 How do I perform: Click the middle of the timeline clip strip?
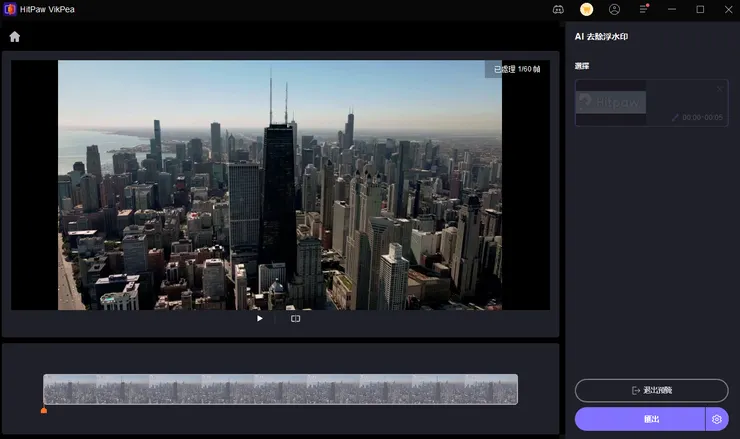pos(280,389)
